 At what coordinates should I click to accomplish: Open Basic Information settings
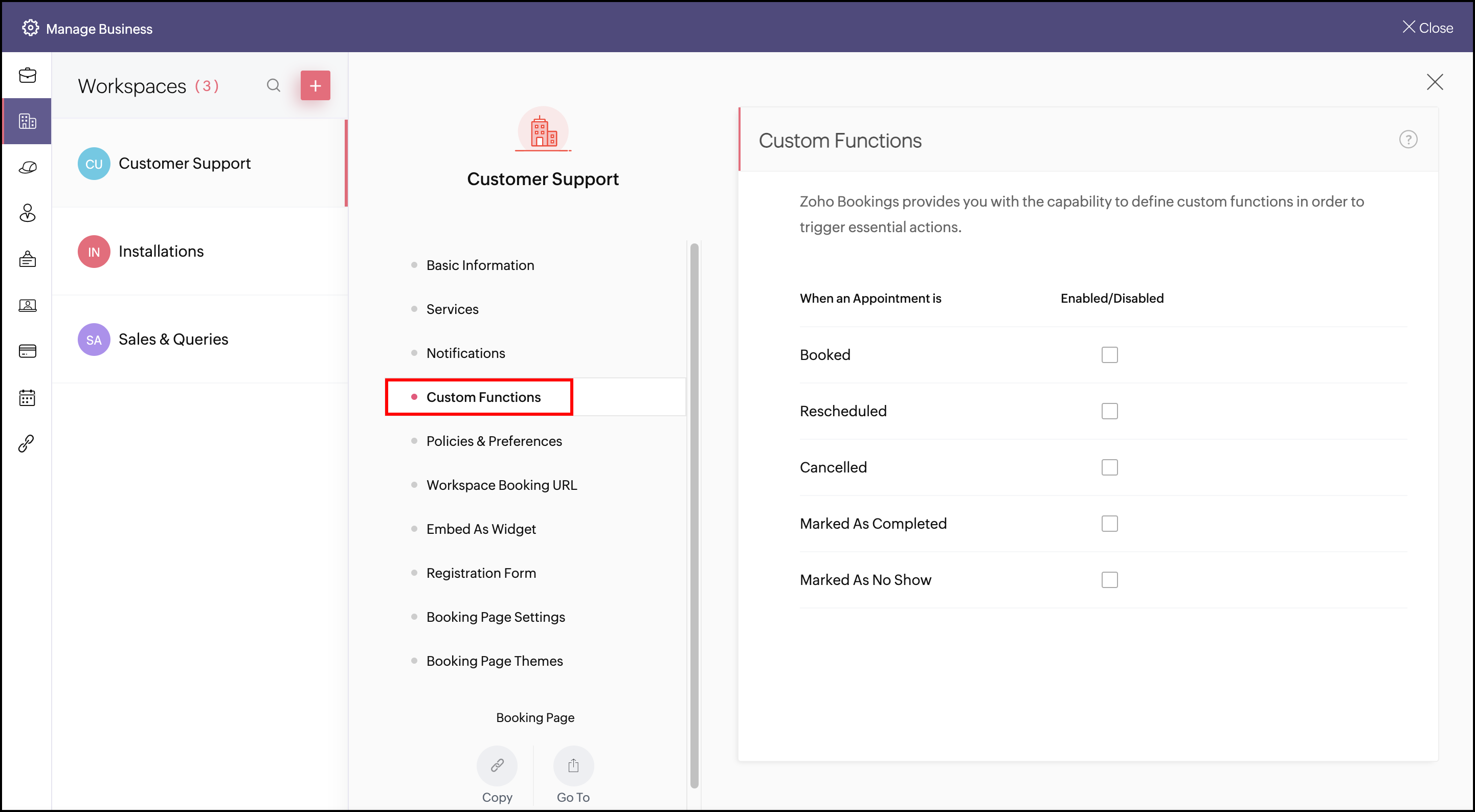coord(480,265)
